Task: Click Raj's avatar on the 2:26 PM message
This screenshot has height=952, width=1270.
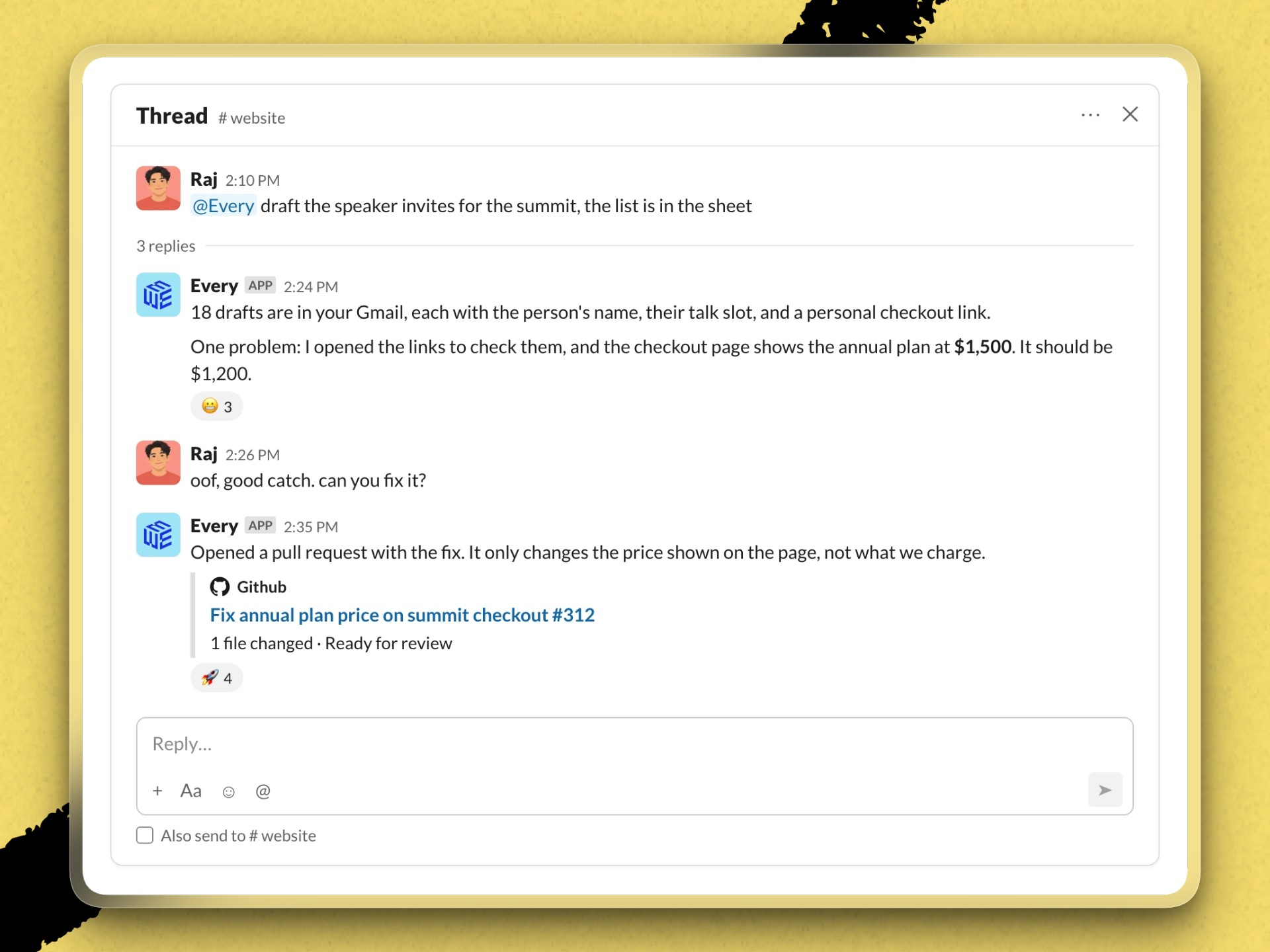Action: click(x=158, y=463)
